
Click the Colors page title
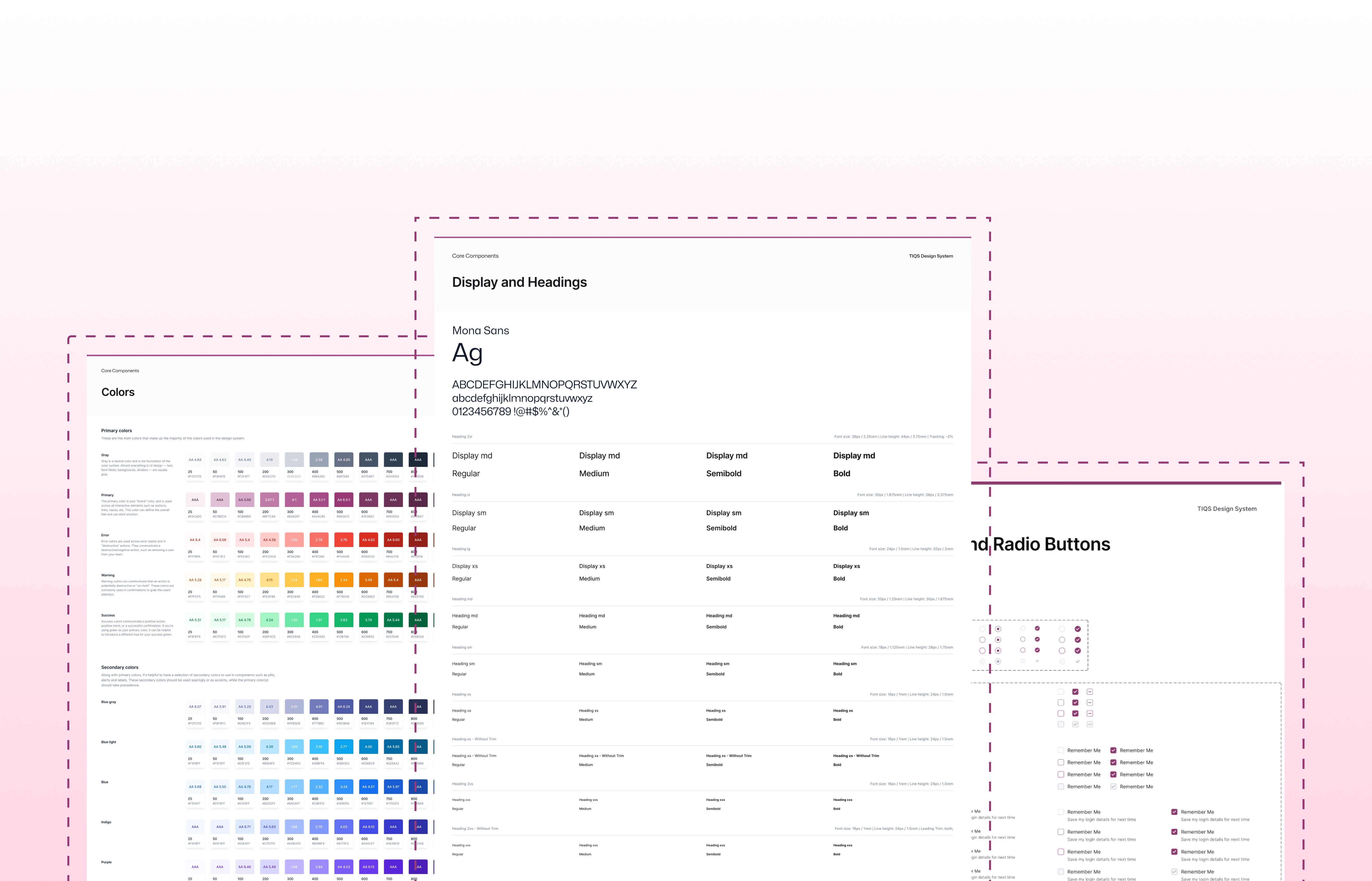coord(118,392)
